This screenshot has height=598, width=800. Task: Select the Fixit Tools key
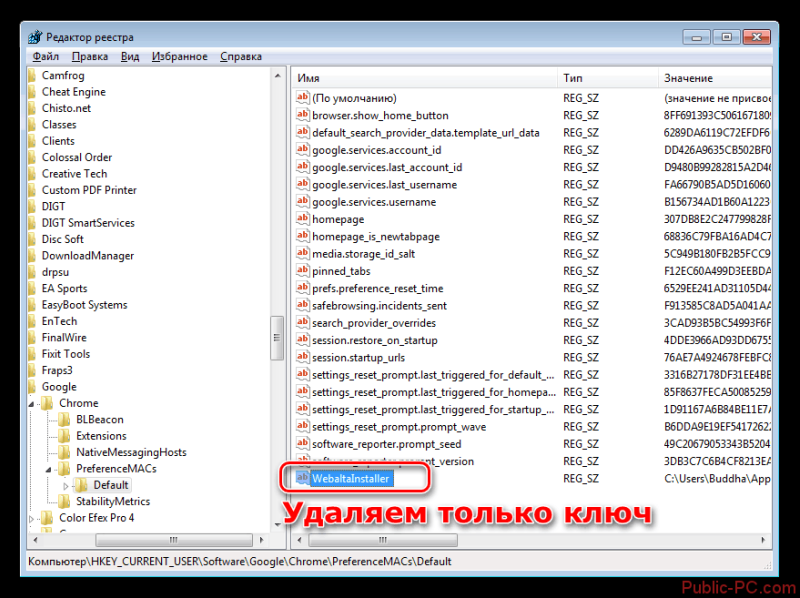point(66,354)
